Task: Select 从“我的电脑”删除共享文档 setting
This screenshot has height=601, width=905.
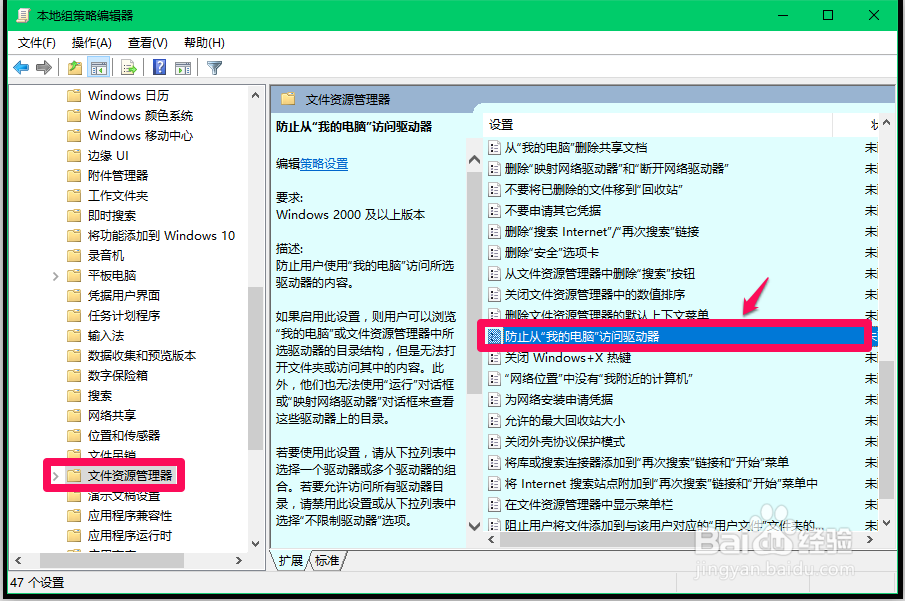Action: coord(575,148)
